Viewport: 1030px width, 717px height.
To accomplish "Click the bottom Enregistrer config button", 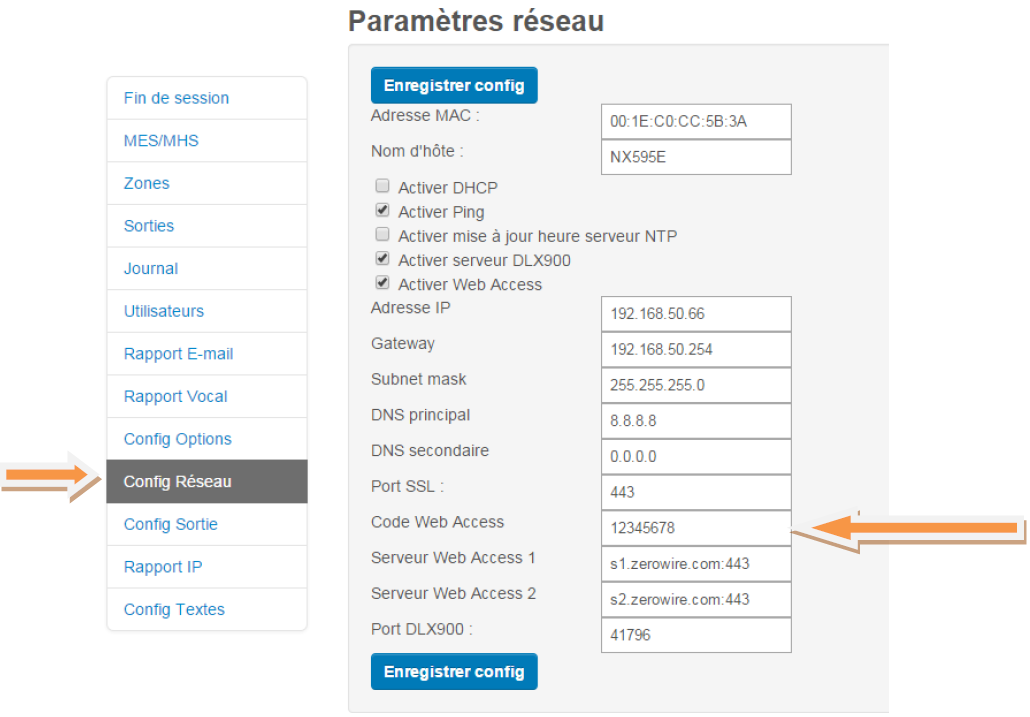I will pos(454,671).
